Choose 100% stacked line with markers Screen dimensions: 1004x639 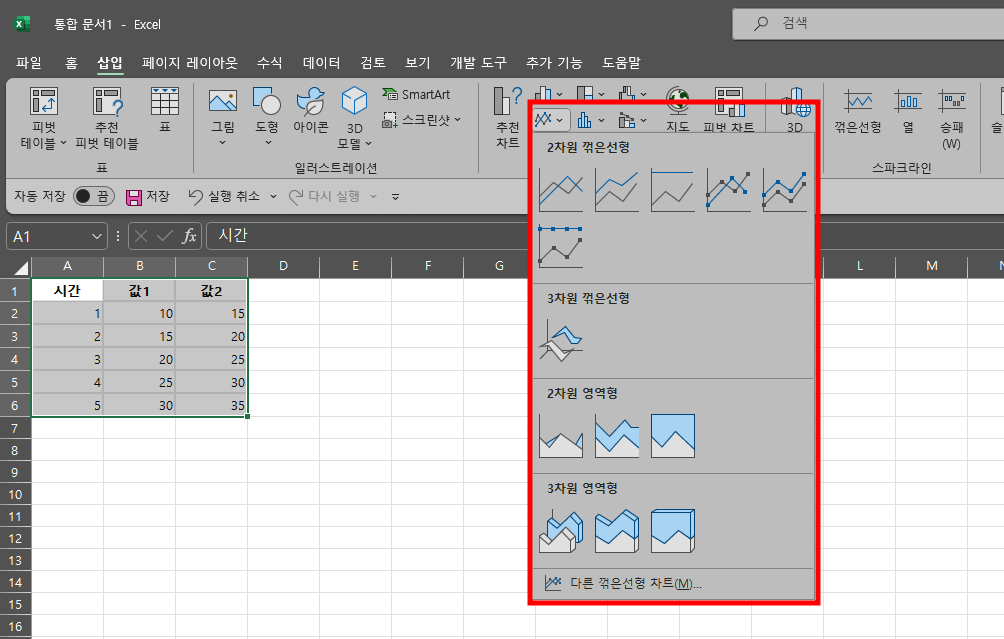point(561,246)
